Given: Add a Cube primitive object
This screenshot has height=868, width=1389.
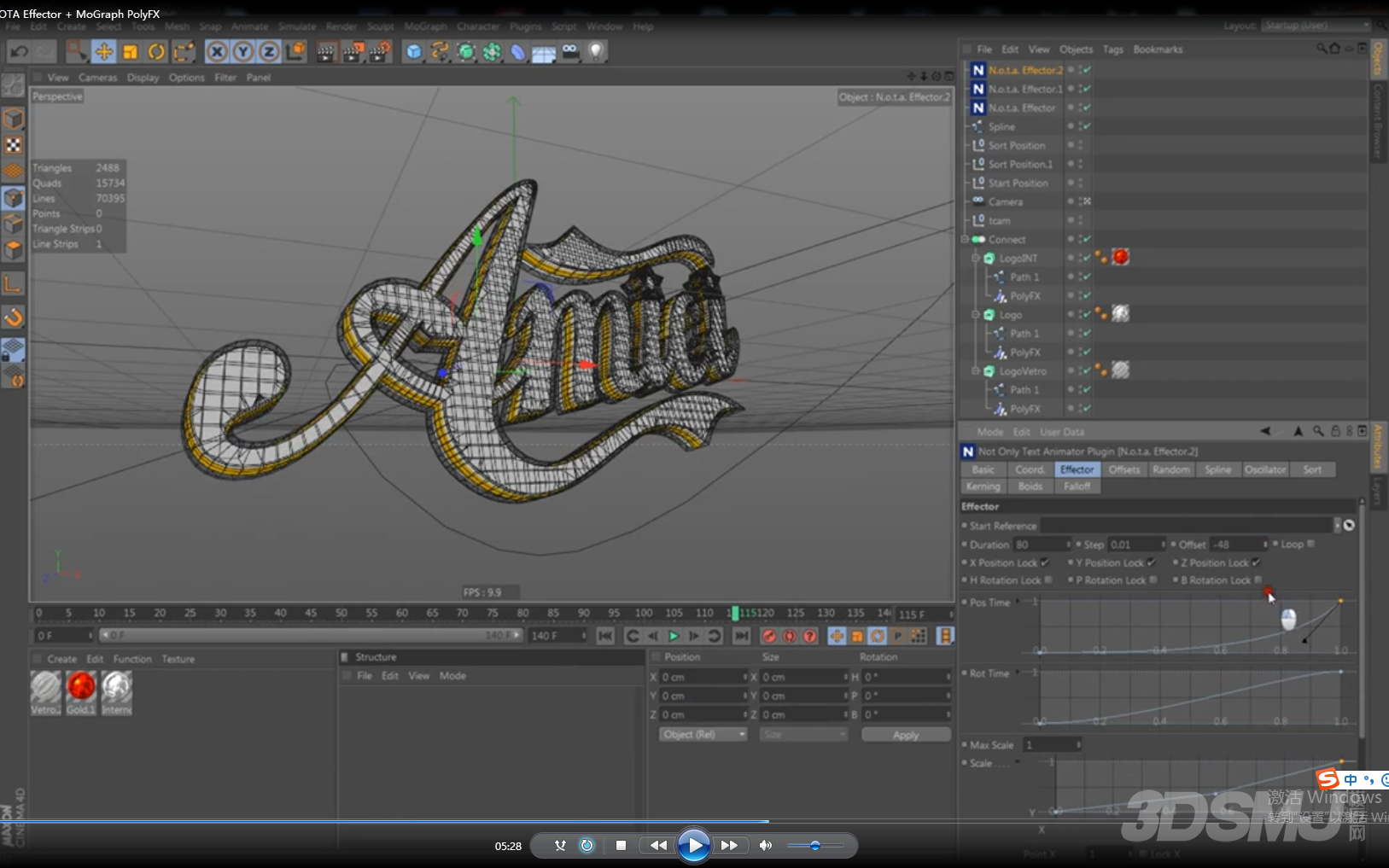Looking at the screenshot, I should pyautogui.click(x=414, y=52).
